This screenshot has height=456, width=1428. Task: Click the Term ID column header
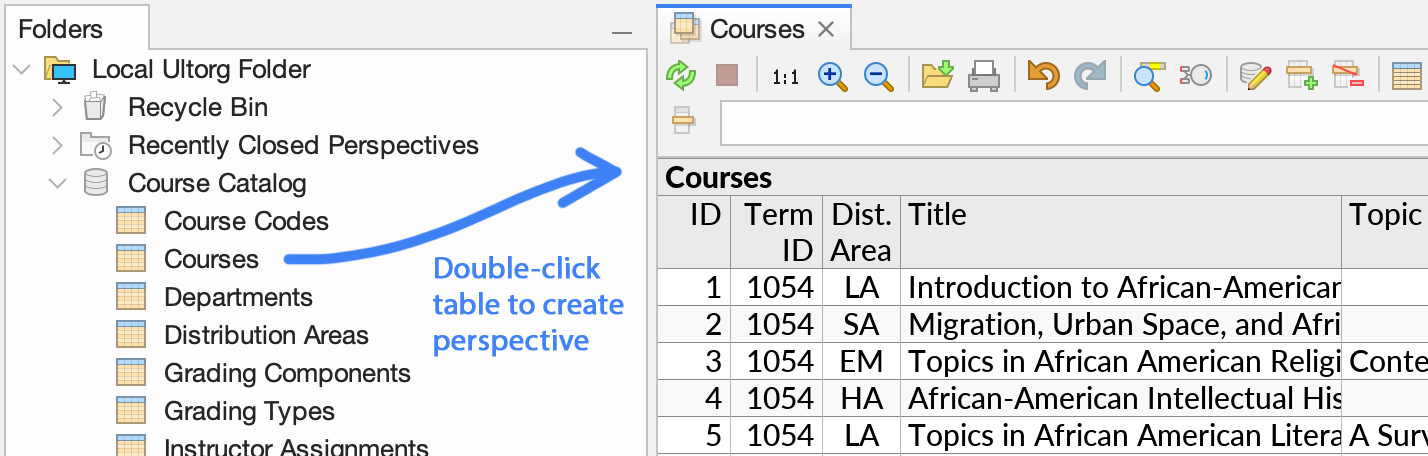tap(776, 232)
